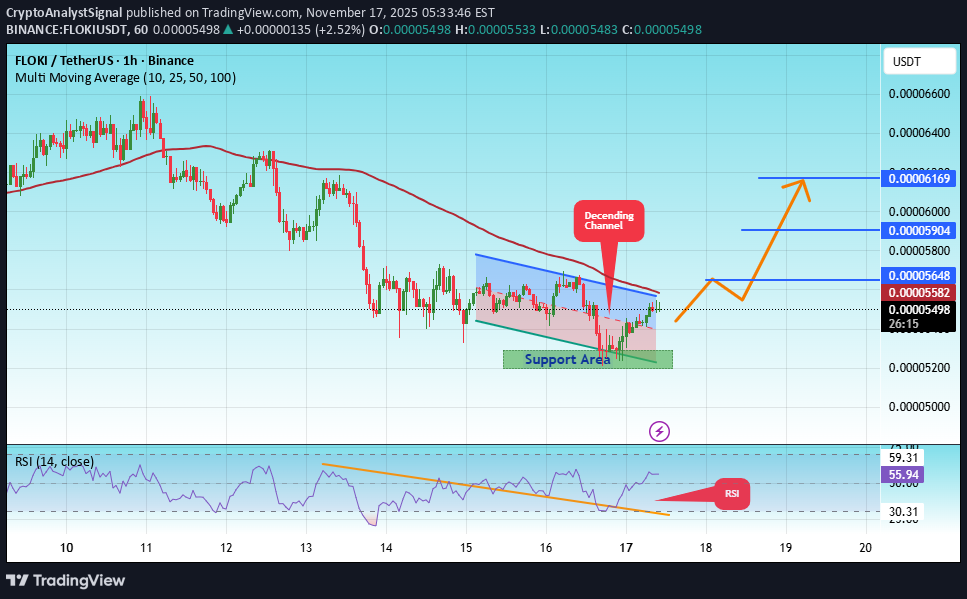967x599 pixels.
Task: Click the purple lightning bolt icon on the chart
Action: pos(659,431)
